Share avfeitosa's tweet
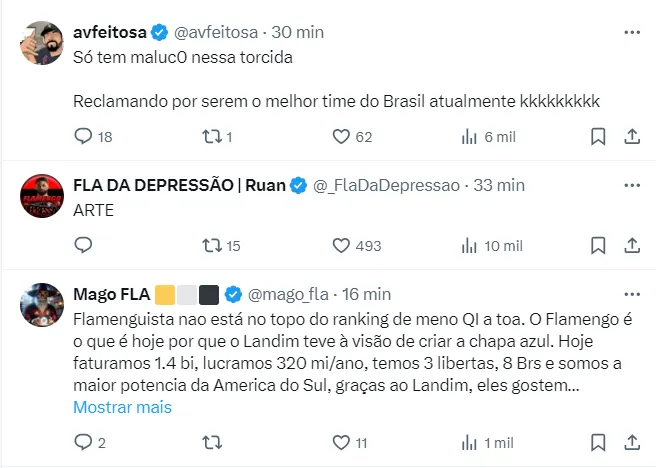 pos(631,136)
